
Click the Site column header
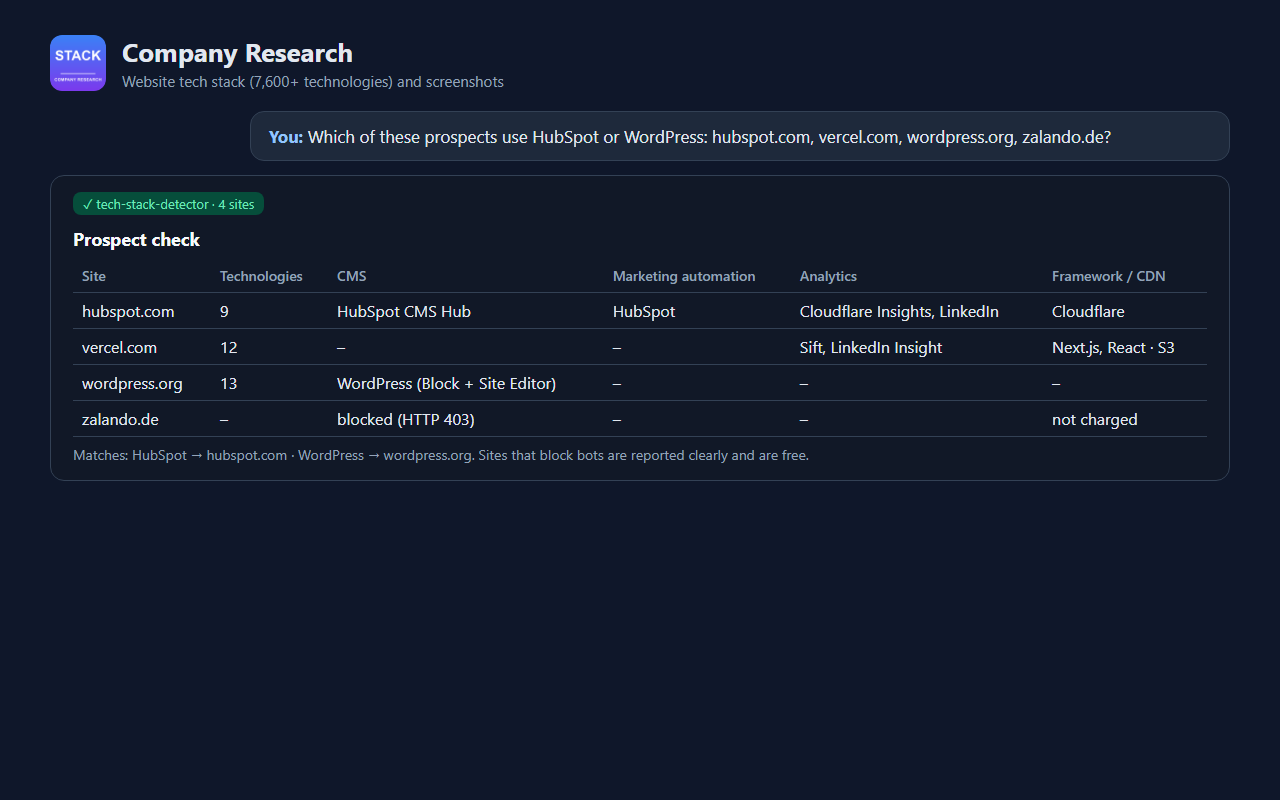pos(94,276)
